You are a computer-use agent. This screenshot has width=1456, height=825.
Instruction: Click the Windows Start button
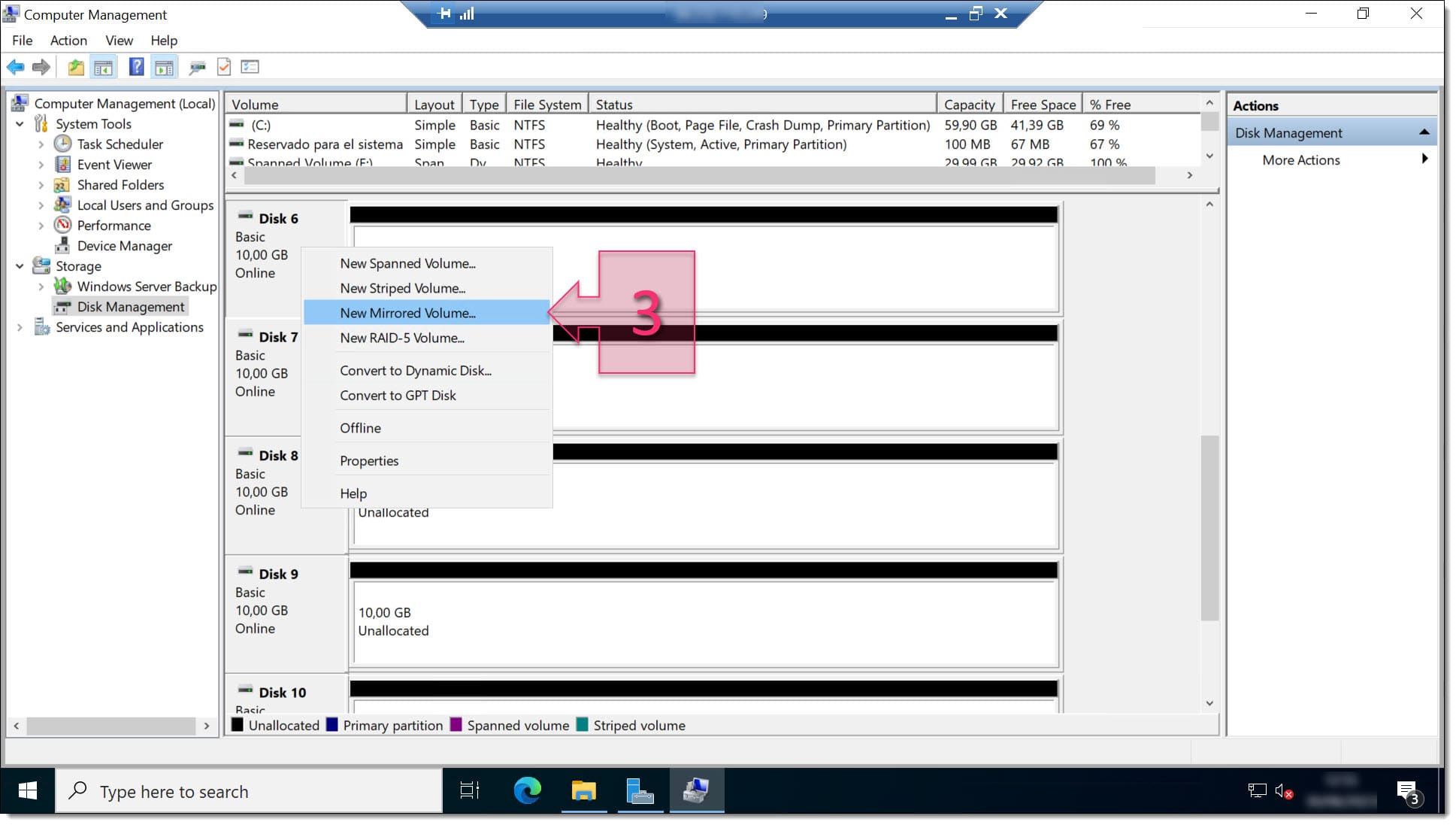[28, 790]
